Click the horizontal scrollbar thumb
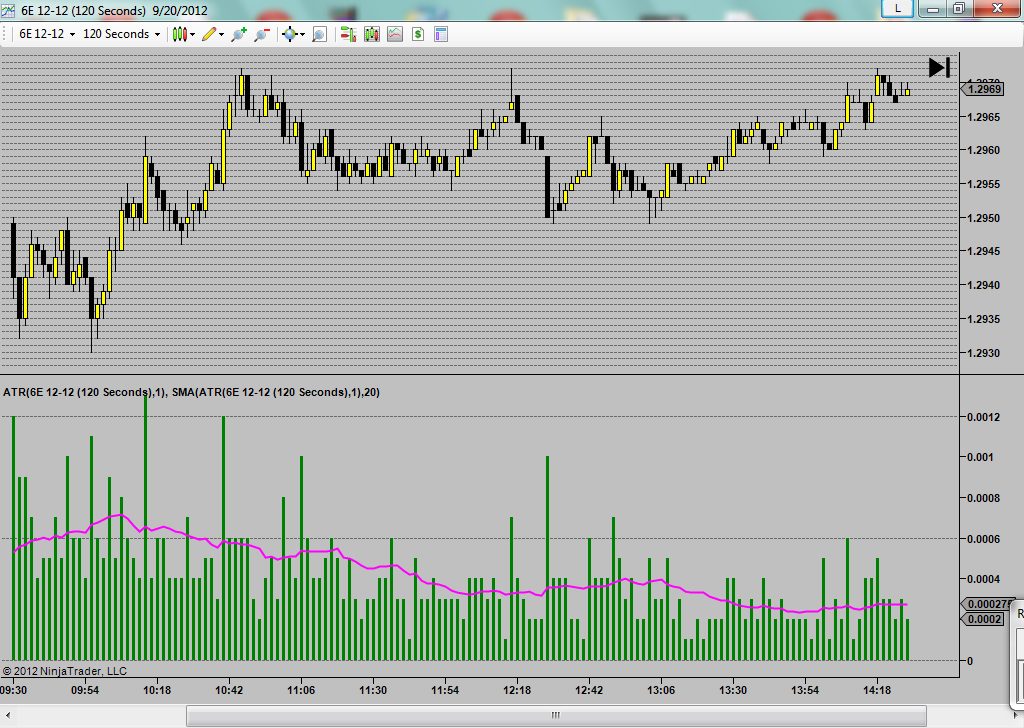 556,716
